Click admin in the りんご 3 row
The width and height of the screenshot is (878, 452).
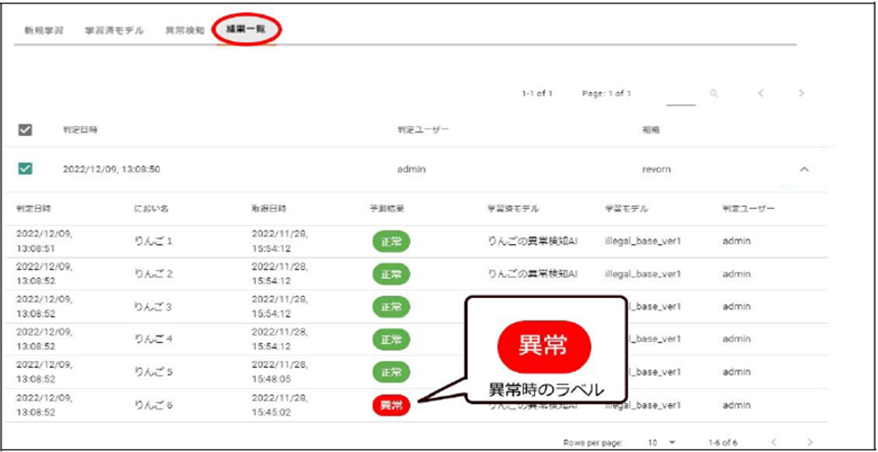736,307
